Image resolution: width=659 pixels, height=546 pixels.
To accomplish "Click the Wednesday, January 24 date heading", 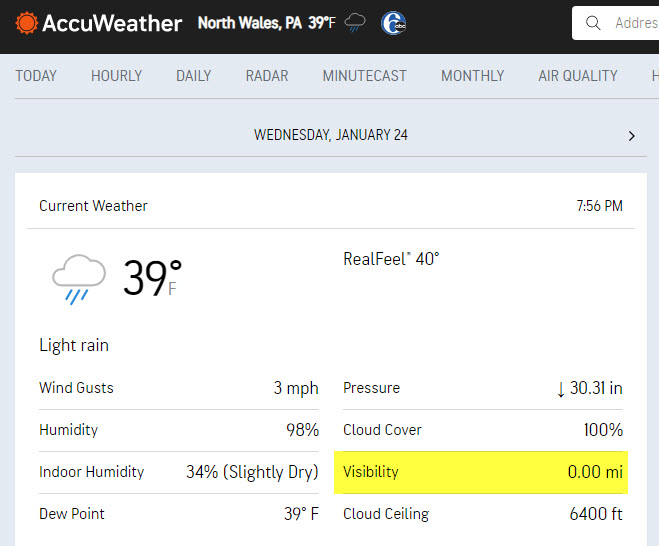I will [x=331, y=135].
